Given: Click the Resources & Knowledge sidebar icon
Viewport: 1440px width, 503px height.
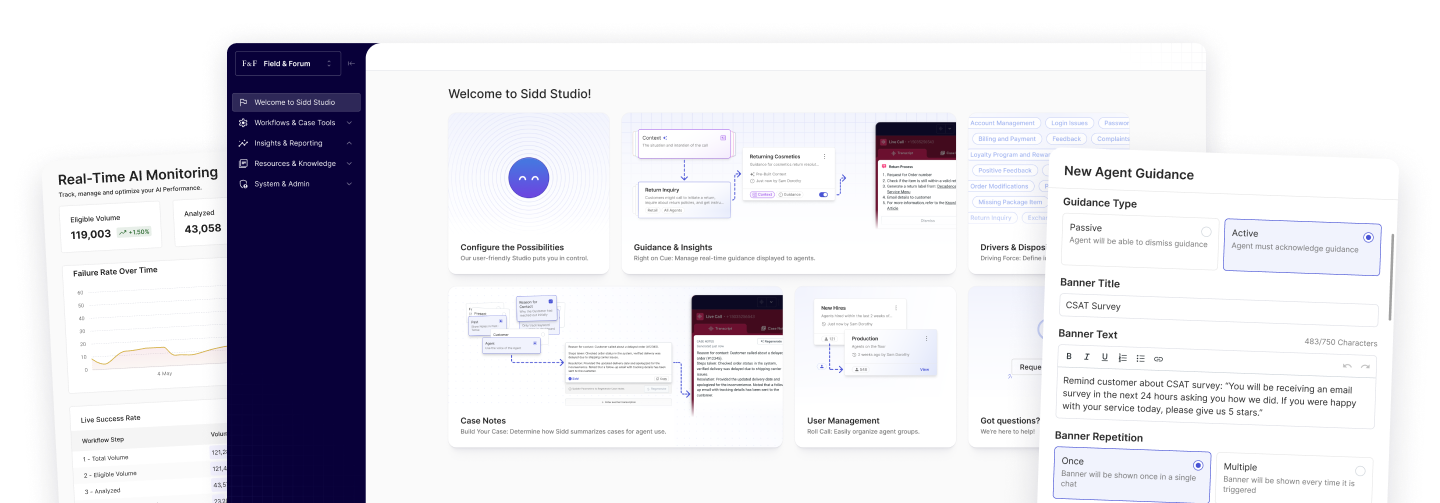Looking at the screenshot, I should [243, 163].
